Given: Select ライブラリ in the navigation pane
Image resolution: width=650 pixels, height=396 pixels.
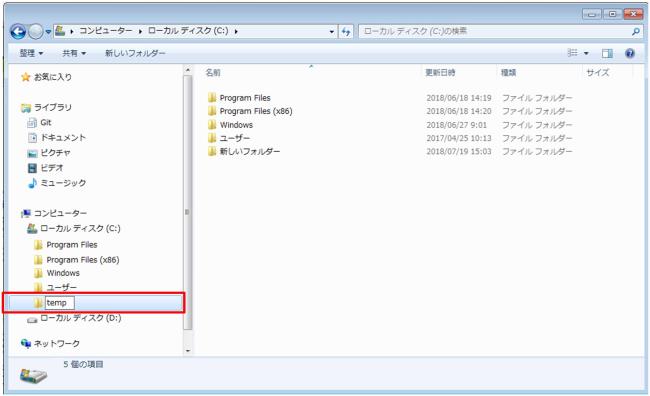Looking at the screenshot, I should (53, 107).
